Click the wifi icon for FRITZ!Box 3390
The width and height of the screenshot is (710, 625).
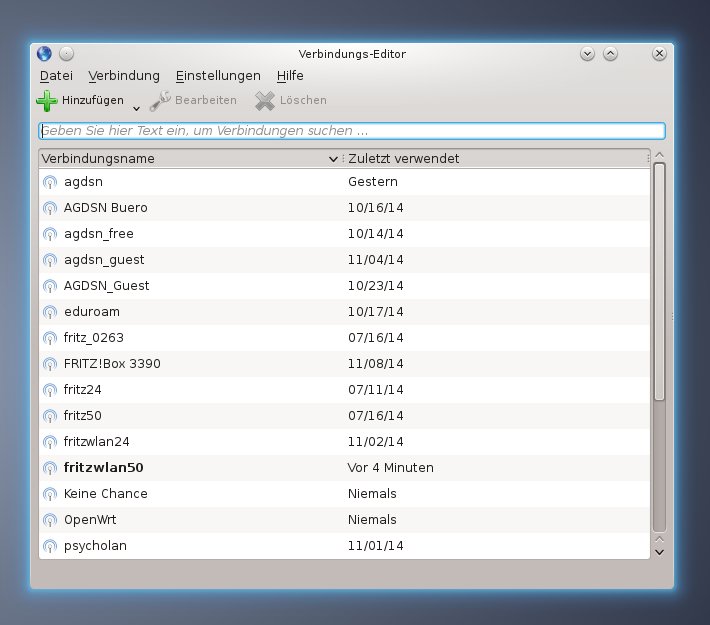pyautogui.click(x=51, y=364)
